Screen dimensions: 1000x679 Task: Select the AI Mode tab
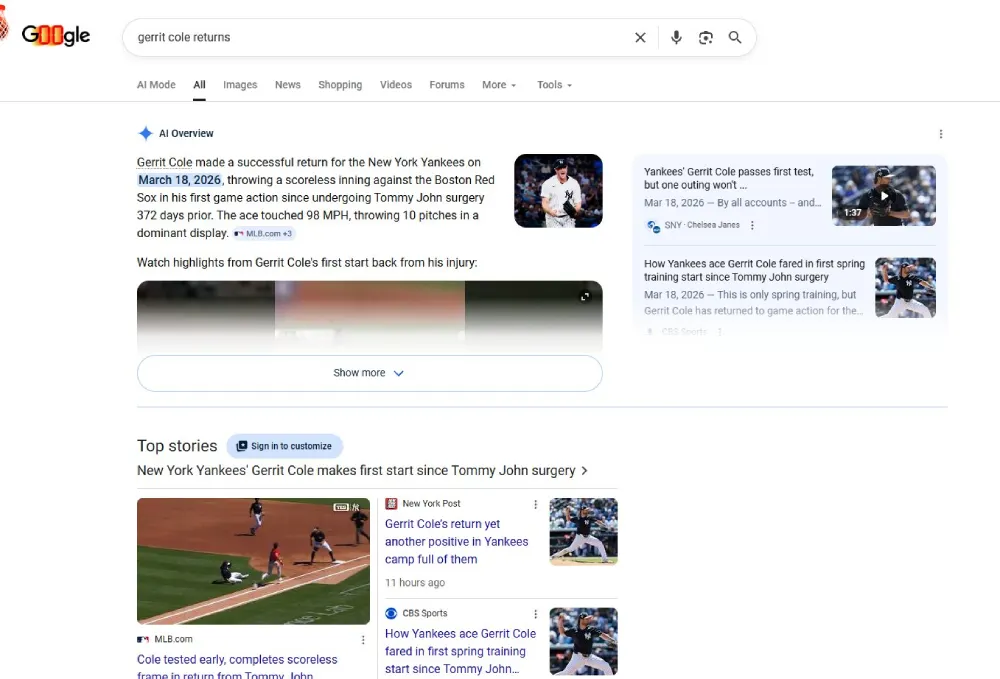pos(156,85)
